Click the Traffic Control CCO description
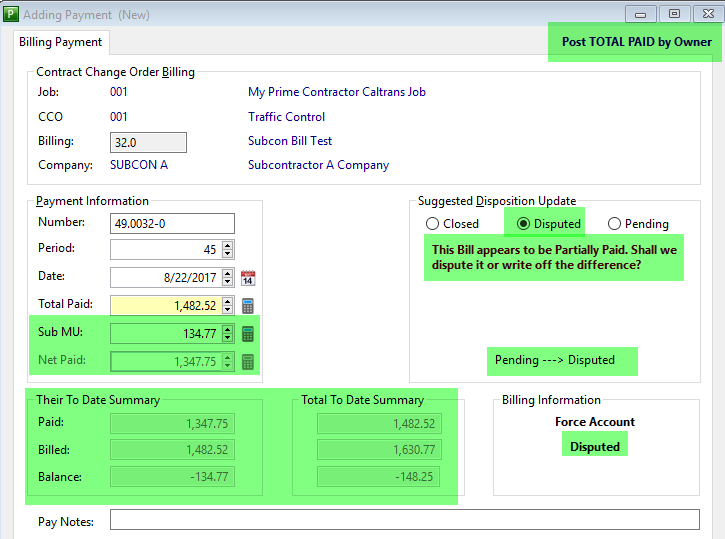Image resolution: width=725 pixels, height=539 pixels. coord(286,116)
